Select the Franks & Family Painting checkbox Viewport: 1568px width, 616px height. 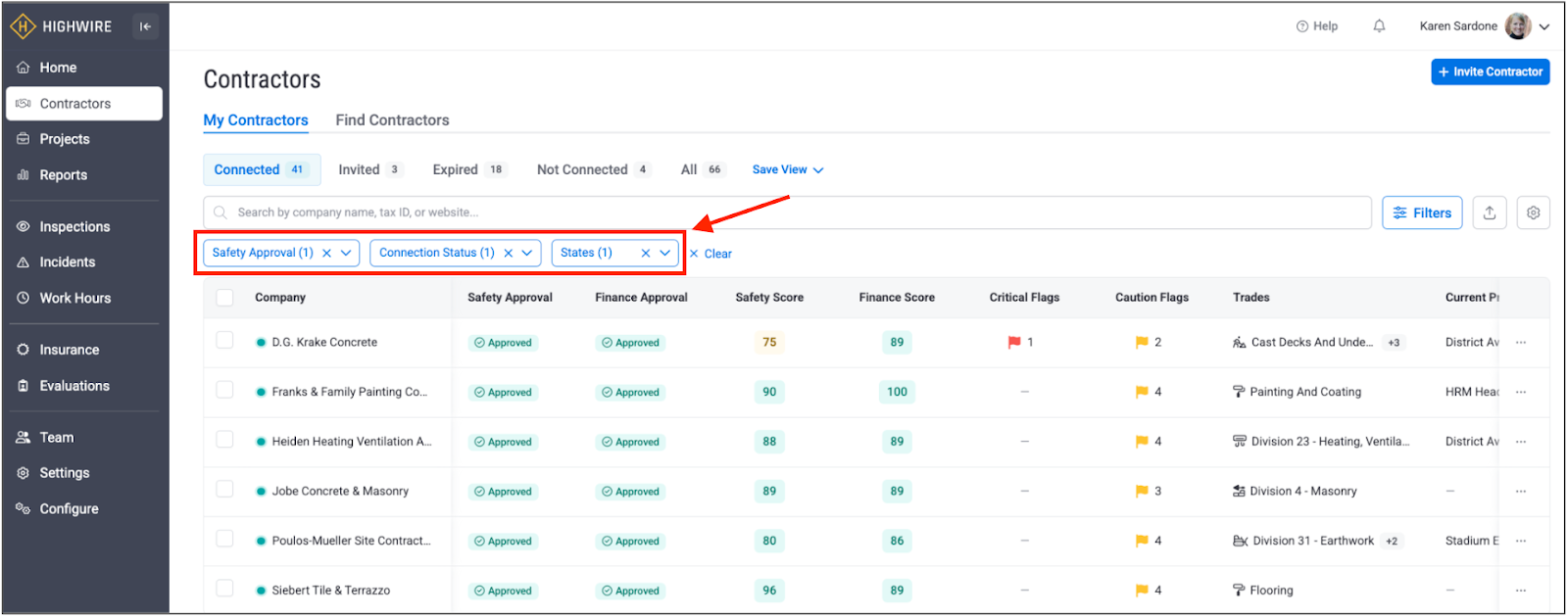coord(225,391)
